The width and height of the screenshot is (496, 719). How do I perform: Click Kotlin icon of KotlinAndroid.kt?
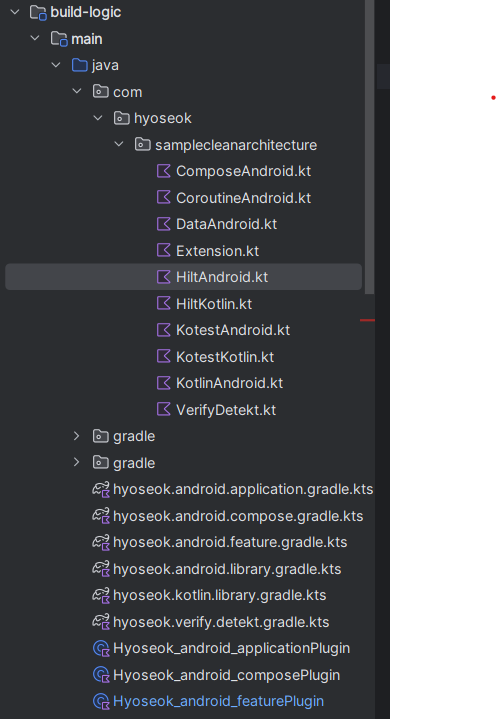tap(164, 383)
